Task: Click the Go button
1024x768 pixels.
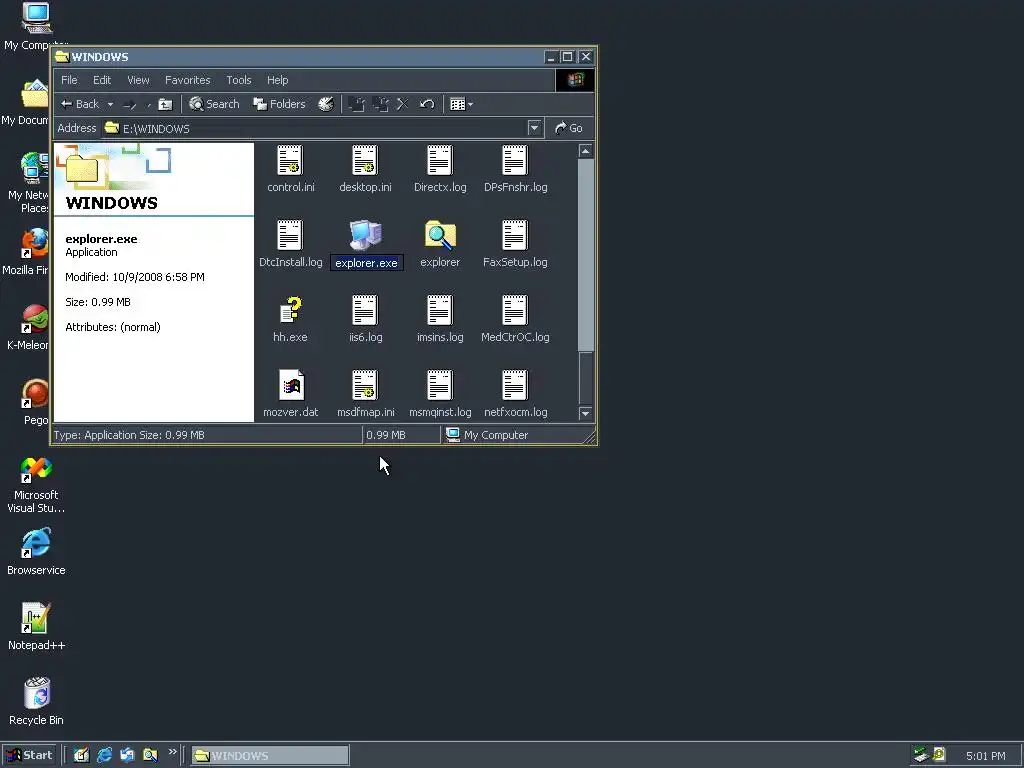Action: coord(569,128)
